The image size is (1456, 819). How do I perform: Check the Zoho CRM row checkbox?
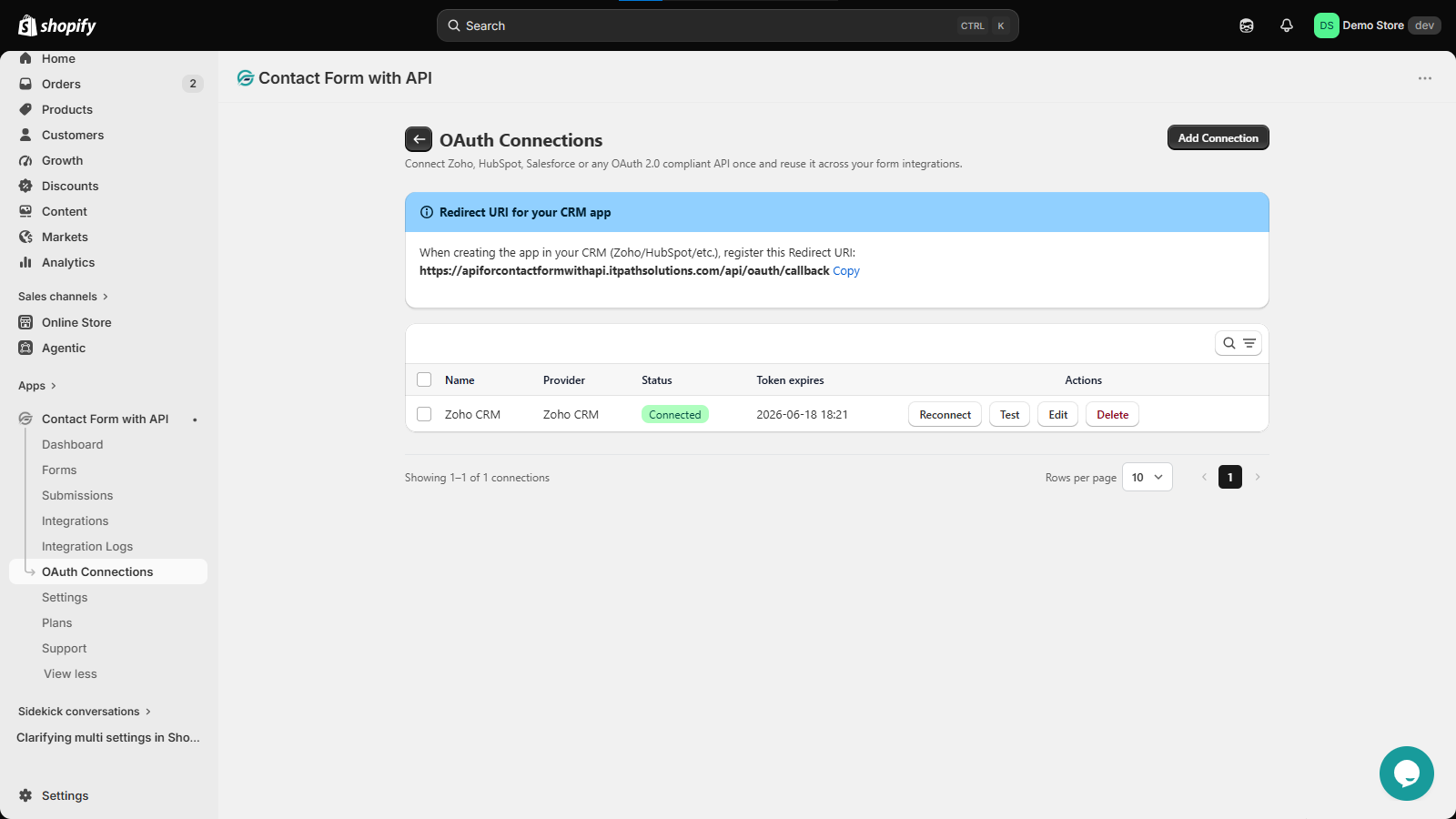click(424, 414)
